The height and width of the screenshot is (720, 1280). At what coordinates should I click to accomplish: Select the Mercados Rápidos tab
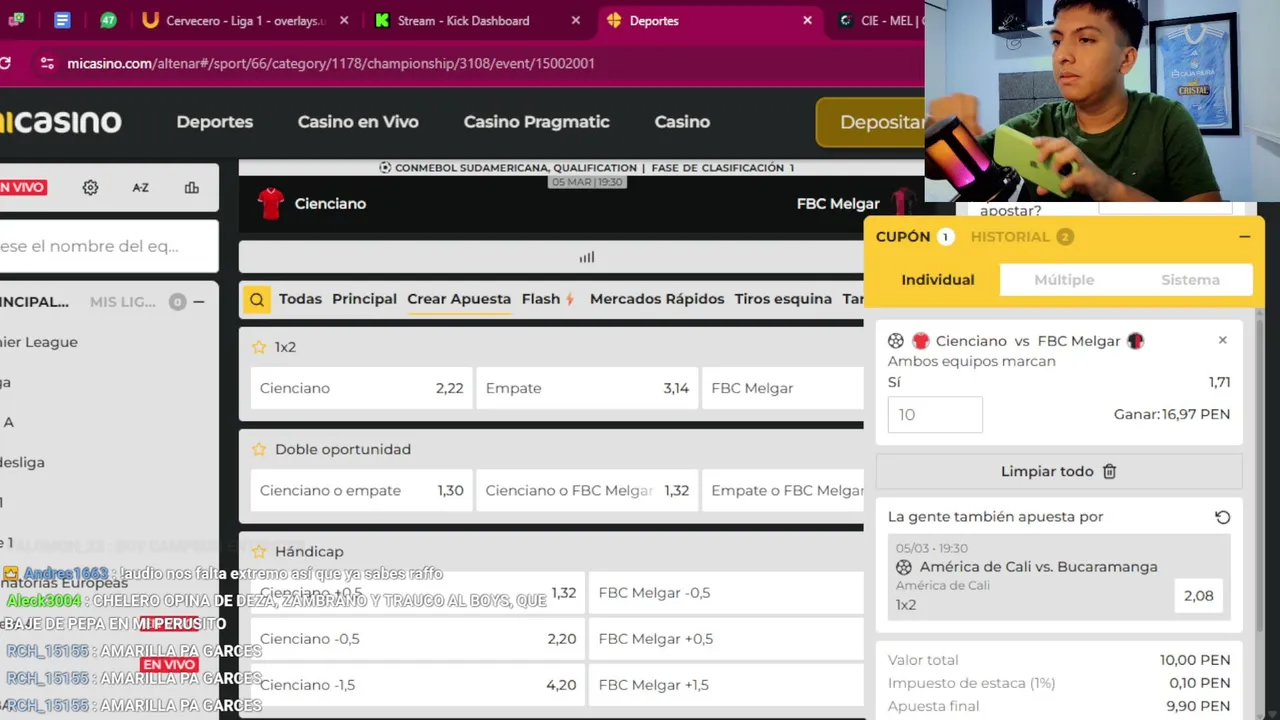pyautogui.click(x=657, y=299)
